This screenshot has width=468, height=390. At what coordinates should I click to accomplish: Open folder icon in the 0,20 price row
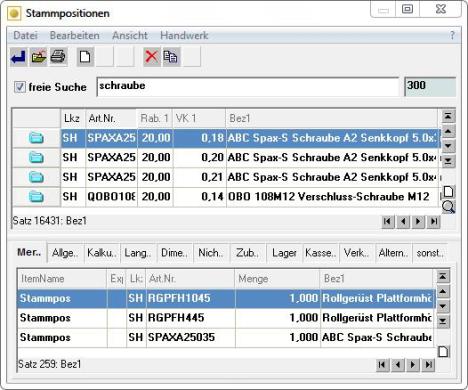(36, 157)
